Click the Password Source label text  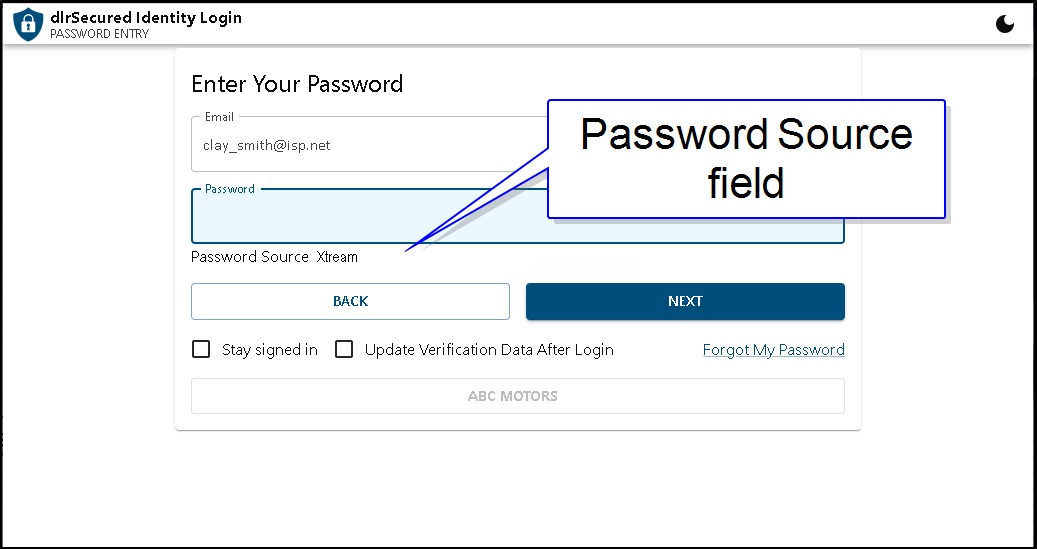(250, 257)
